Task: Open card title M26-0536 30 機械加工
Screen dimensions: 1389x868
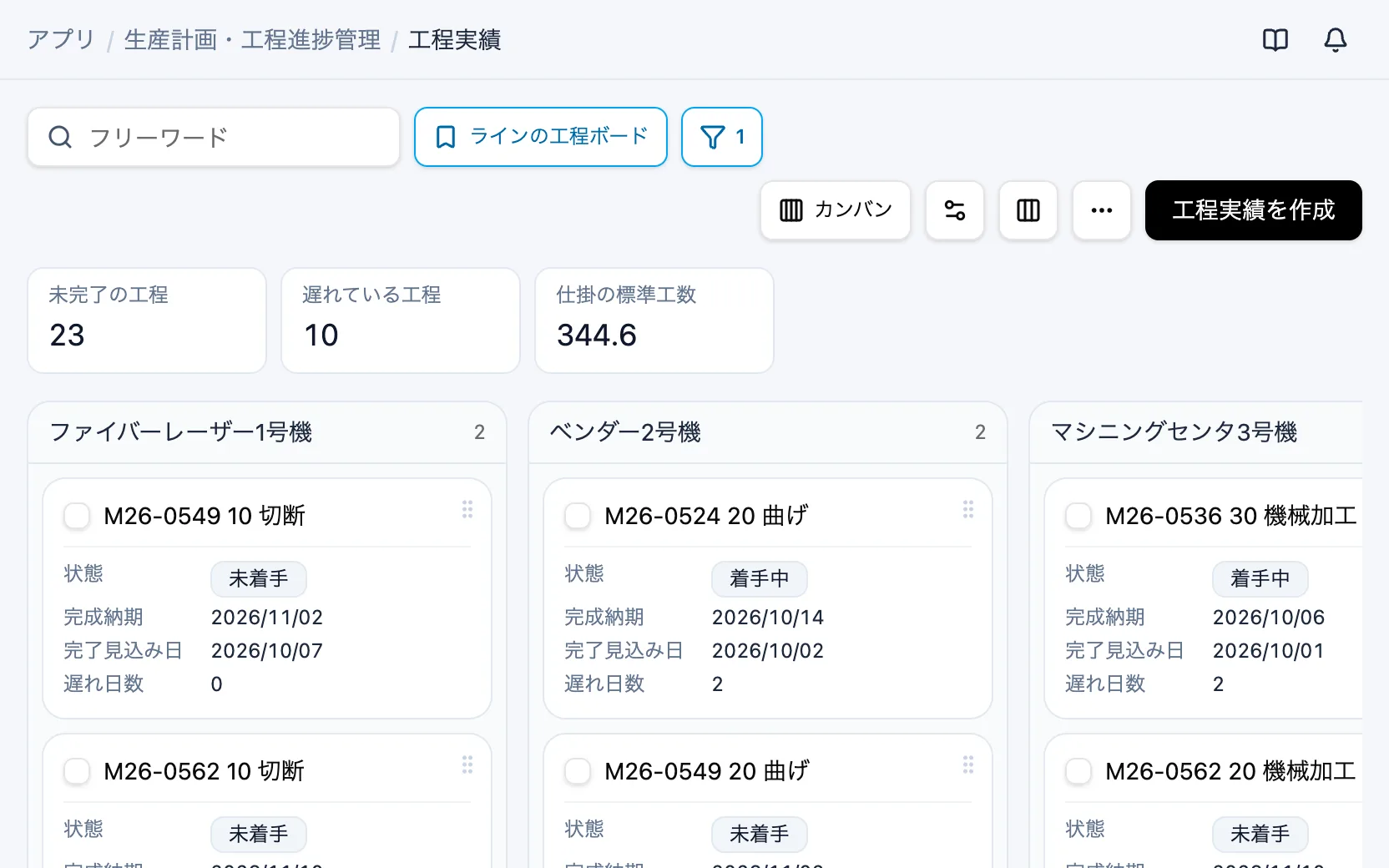Action: click(x=1231, y=516)
